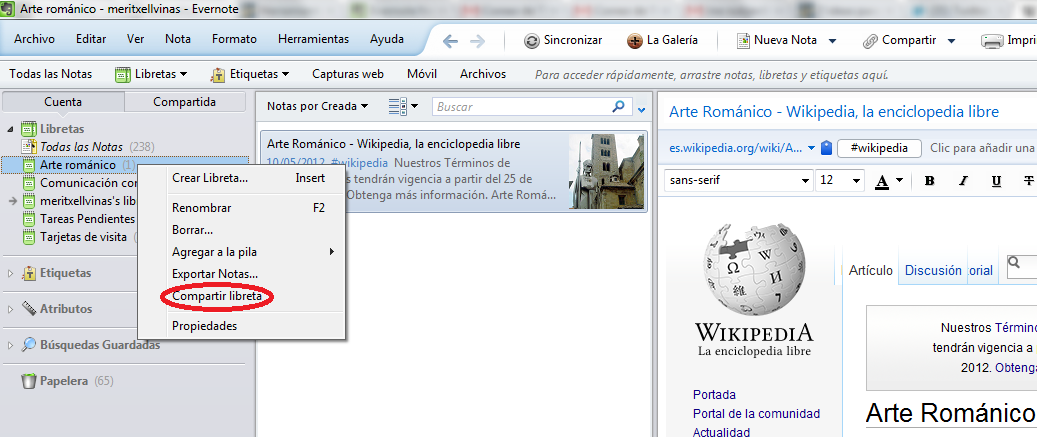1037x437 pixels.
Task: Click the forward navigation arrow
Action: 477,41
